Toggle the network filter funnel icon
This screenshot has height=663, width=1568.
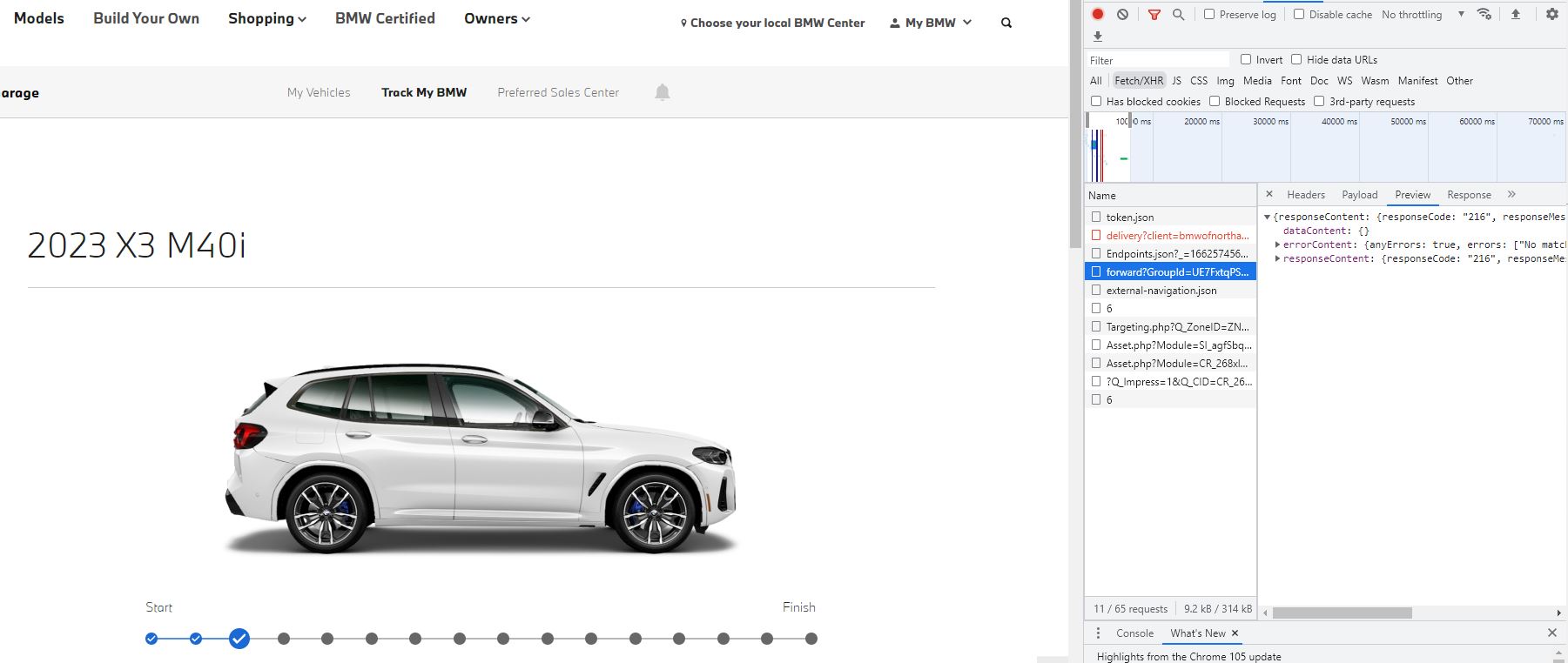pyautogui.click(x=1154, y=15)
